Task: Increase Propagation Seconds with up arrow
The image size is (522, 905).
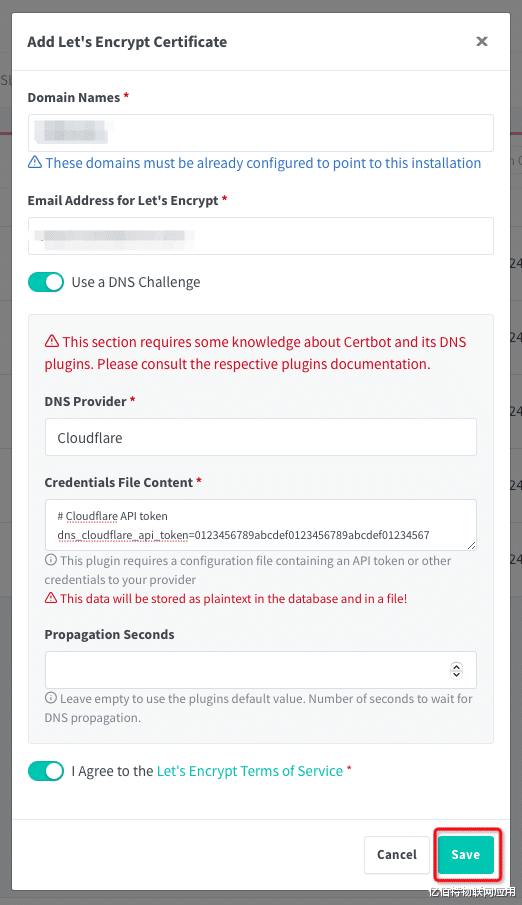Action: [x=456, y=666]
